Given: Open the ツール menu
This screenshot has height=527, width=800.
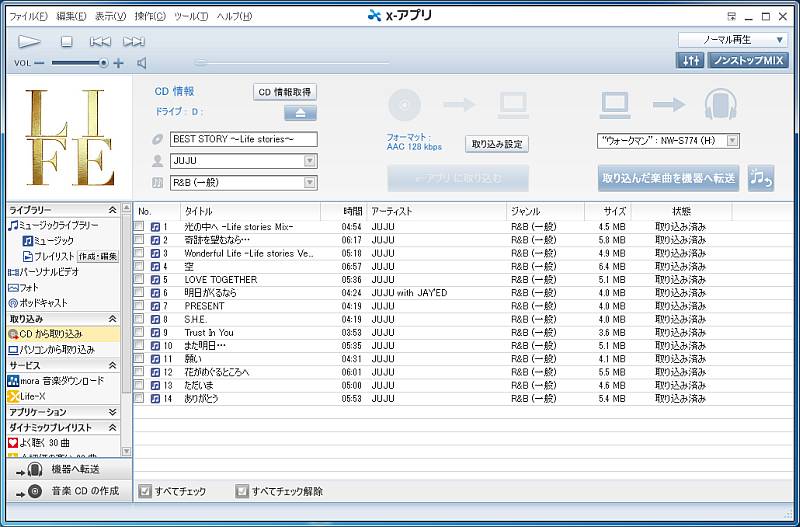Looking at the screenshot, I should pos(191,16).
